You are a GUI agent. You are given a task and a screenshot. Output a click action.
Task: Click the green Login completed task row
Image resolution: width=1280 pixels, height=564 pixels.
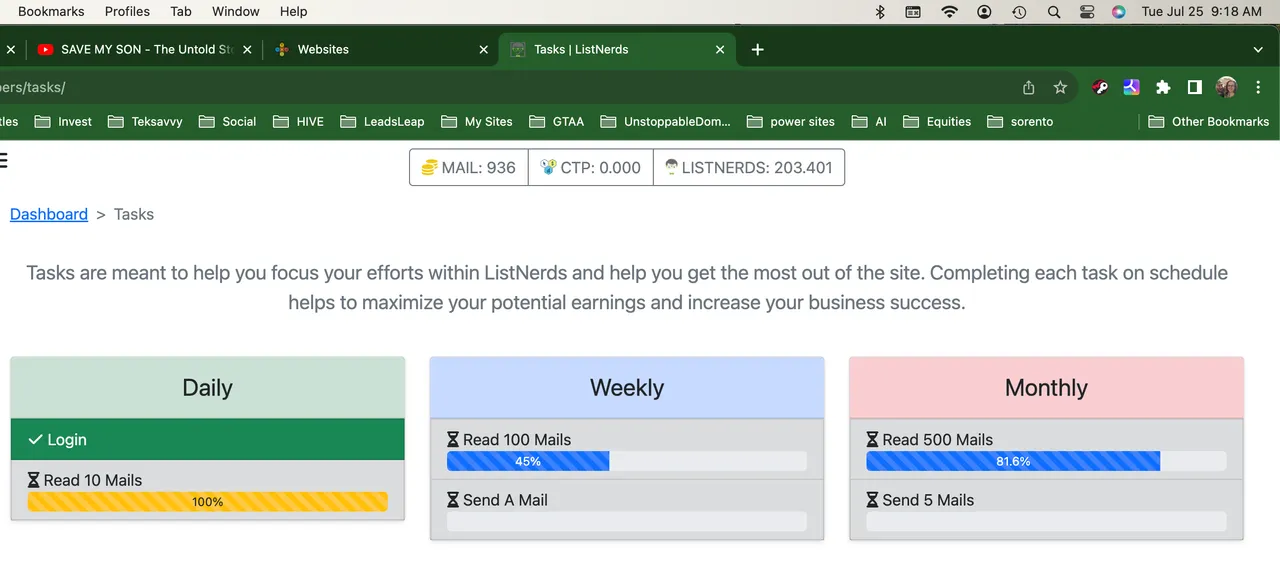coord(207,439)
